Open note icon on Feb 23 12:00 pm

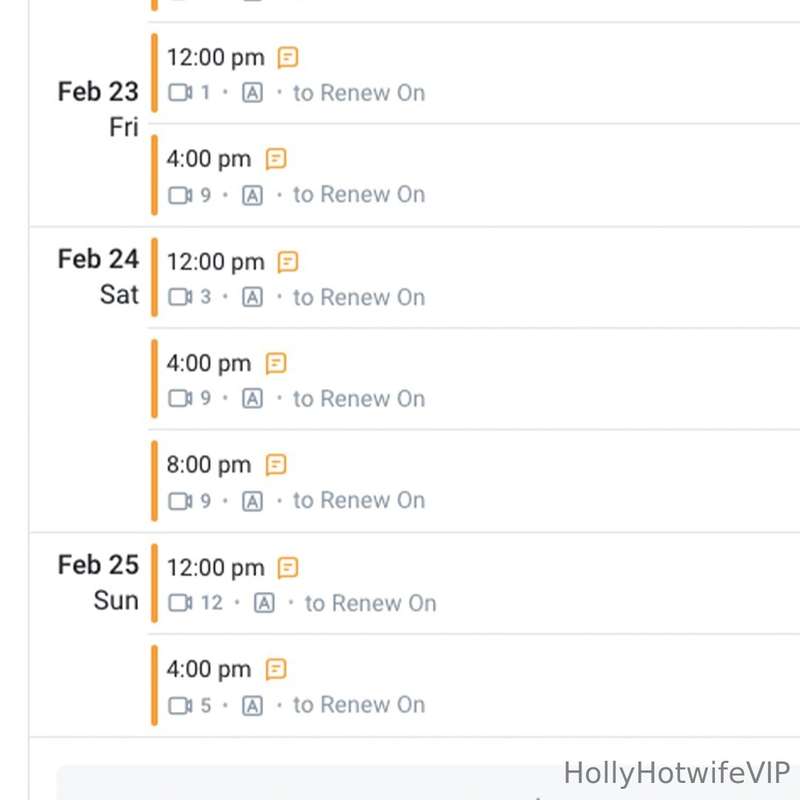click(288, 57)
